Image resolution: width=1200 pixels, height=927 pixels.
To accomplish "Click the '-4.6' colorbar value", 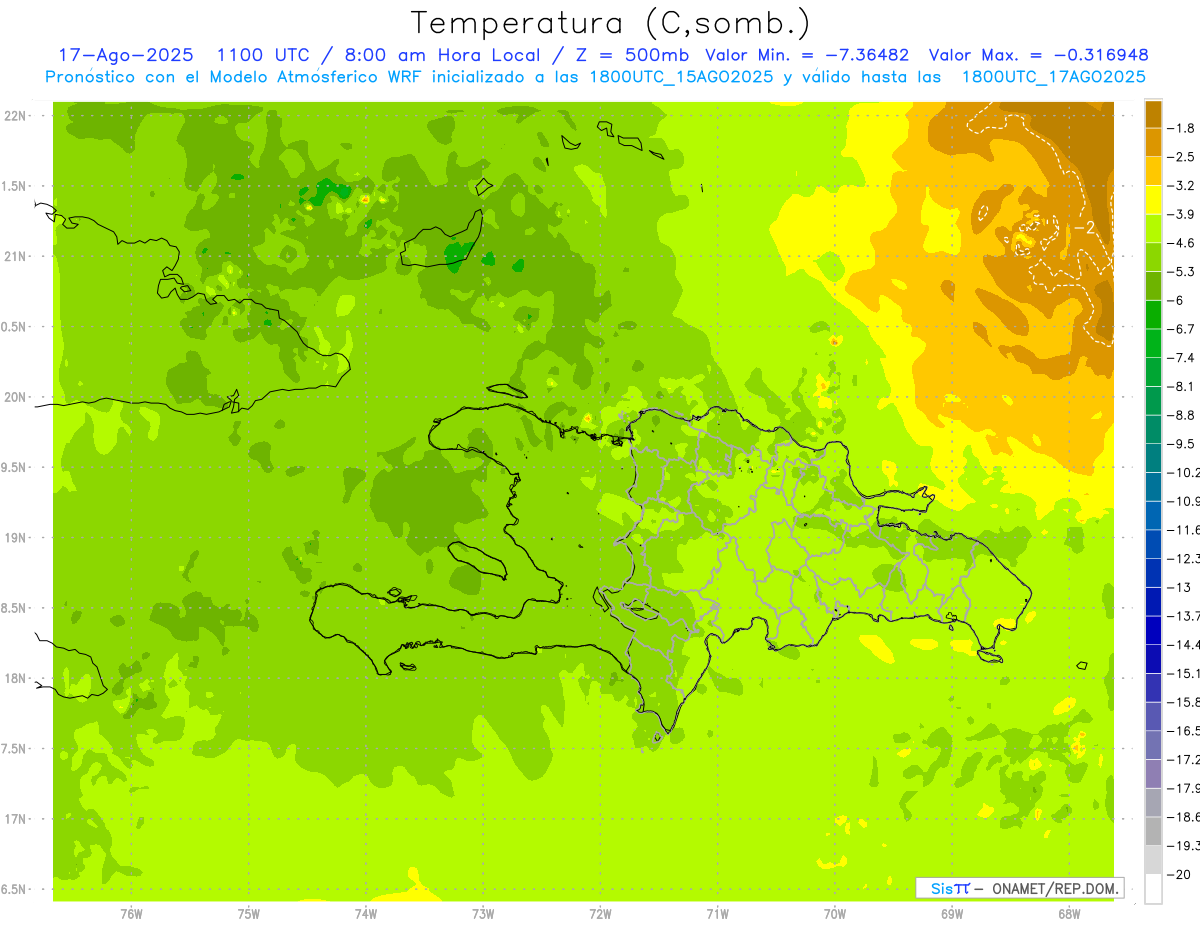I will coord(1181,243).
